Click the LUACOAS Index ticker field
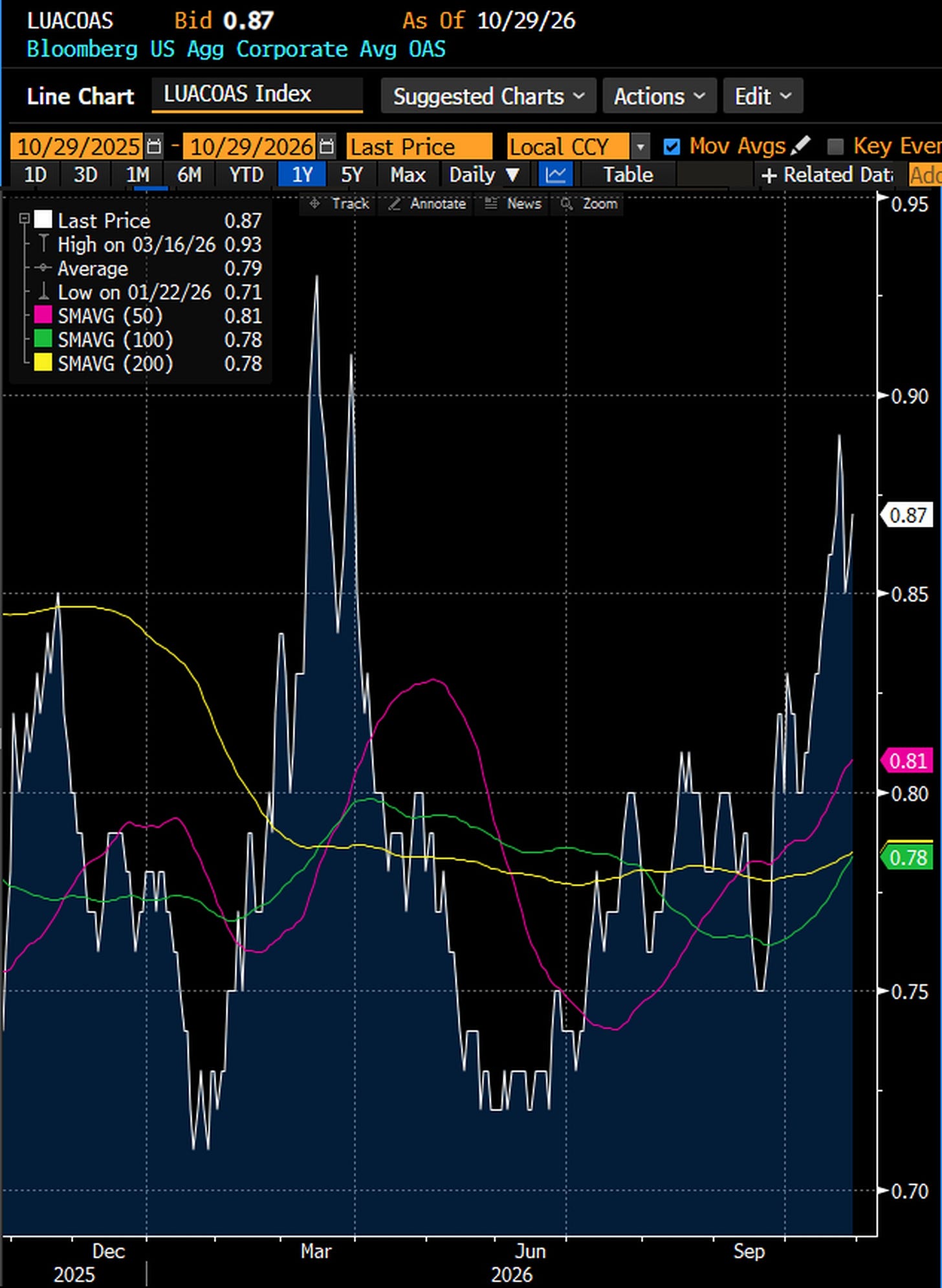Viewport: 942px width, 1288px height. (257, 94)
